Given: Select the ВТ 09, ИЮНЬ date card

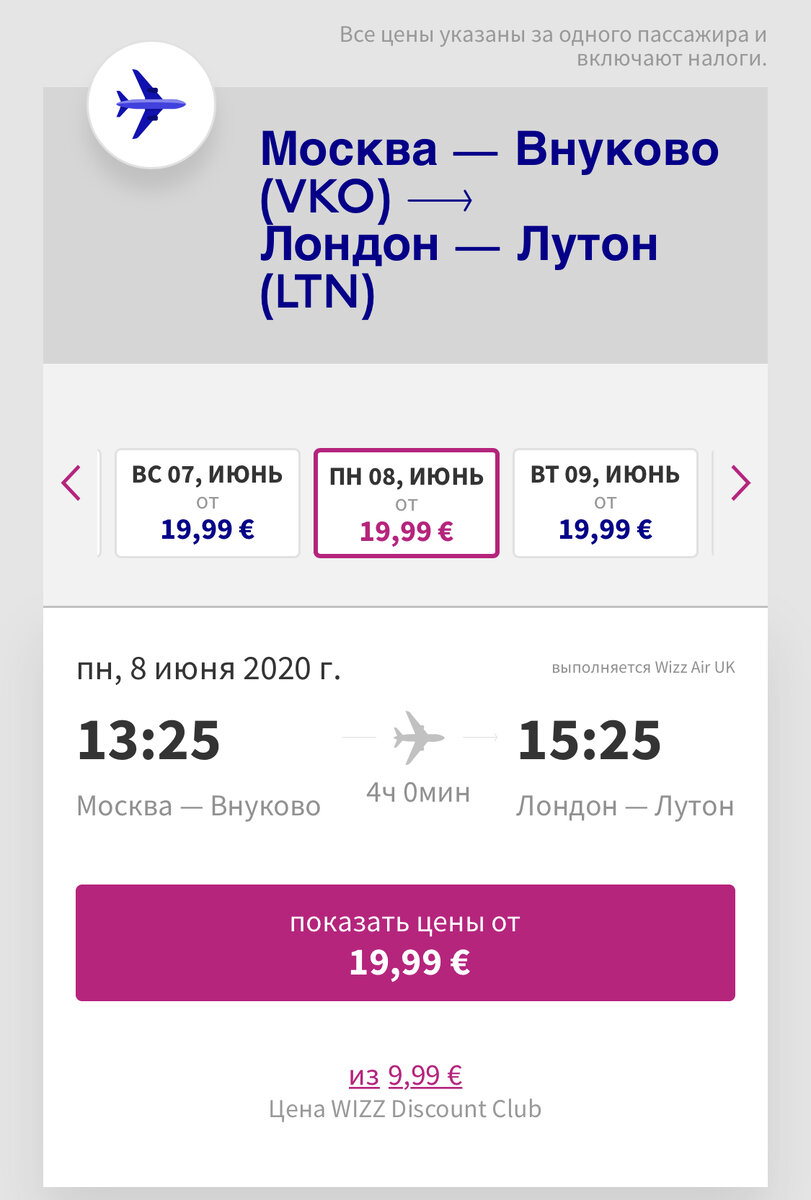Looking at the screenshot, I should tap(606, 501).
